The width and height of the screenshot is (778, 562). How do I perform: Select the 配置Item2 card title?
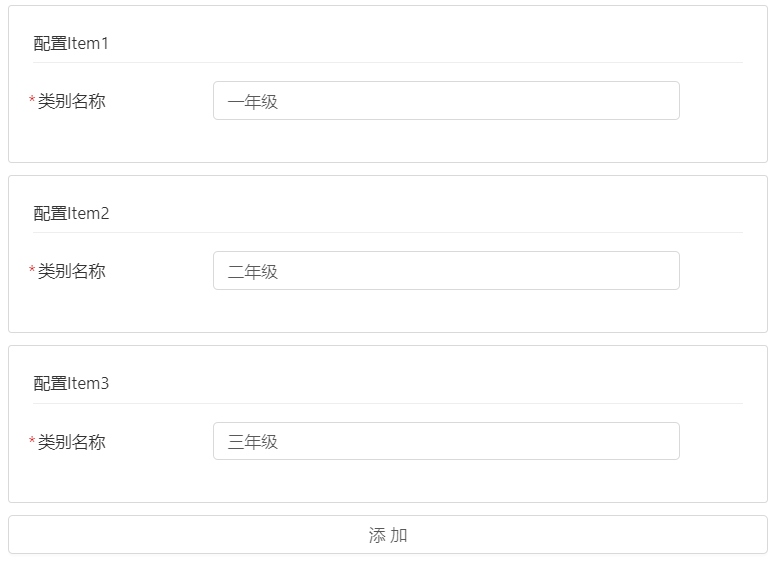pyautogui.click(x=71, y=213)
